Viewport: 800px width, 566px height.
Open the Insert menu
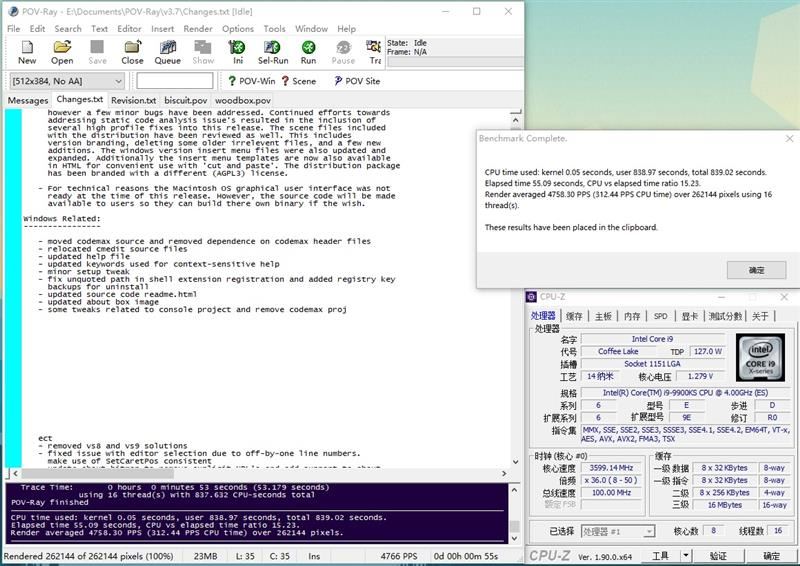(162, 29)
